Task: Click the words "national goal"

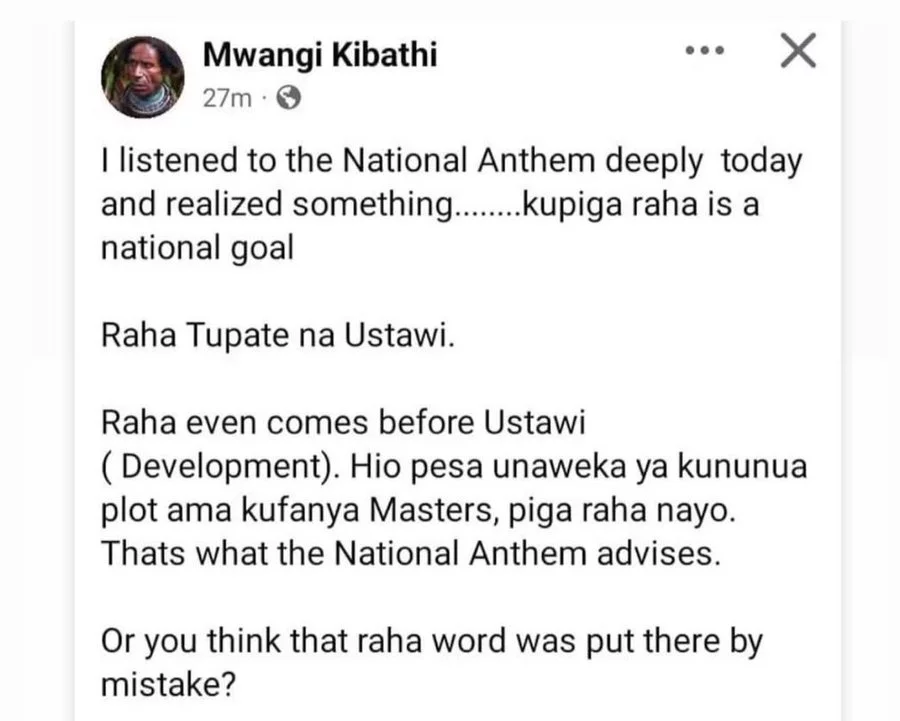Action: point(197,248)
